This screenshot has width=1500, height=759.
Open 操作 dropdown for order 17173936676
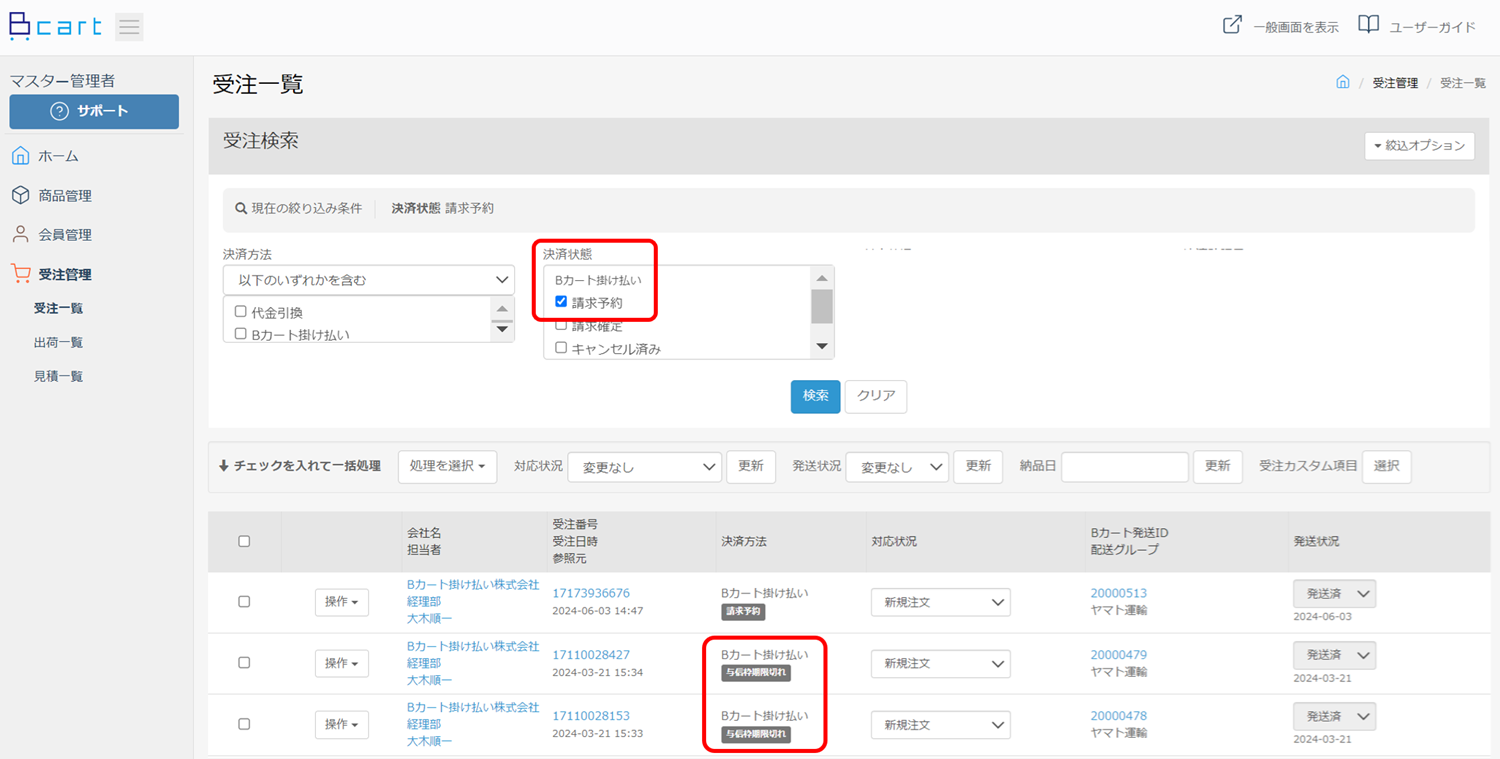[x=341, y=602]
